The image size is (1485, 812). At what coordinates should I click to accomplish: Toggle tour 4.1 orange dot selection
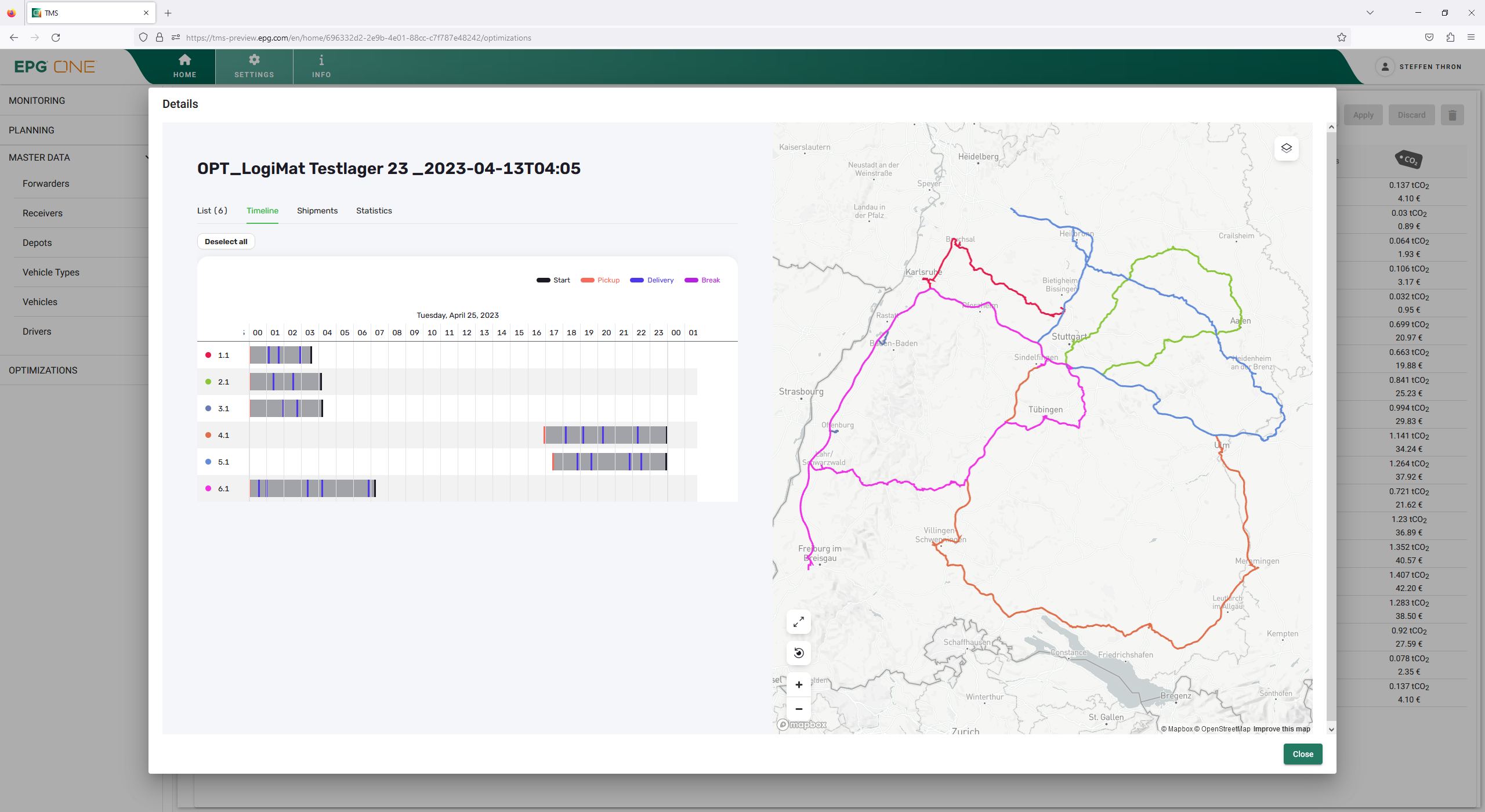point(208,435)
